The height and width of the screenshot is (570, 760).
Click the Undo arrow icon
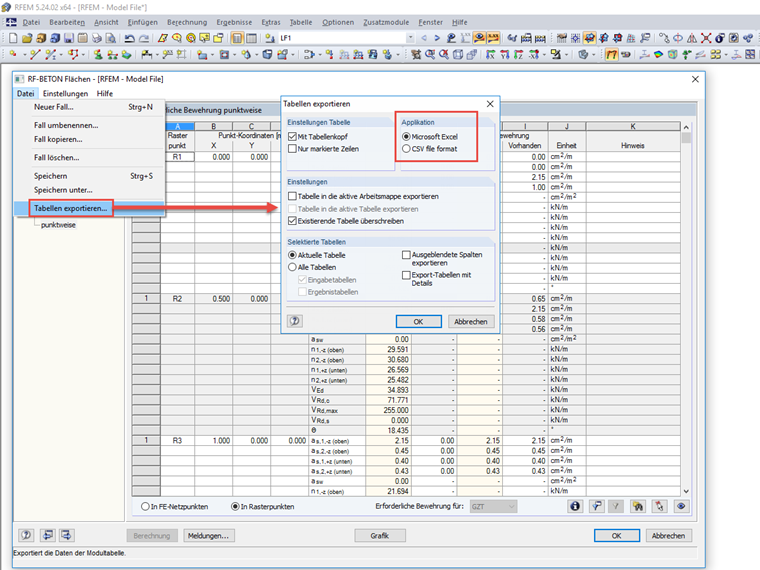(129, 38)
